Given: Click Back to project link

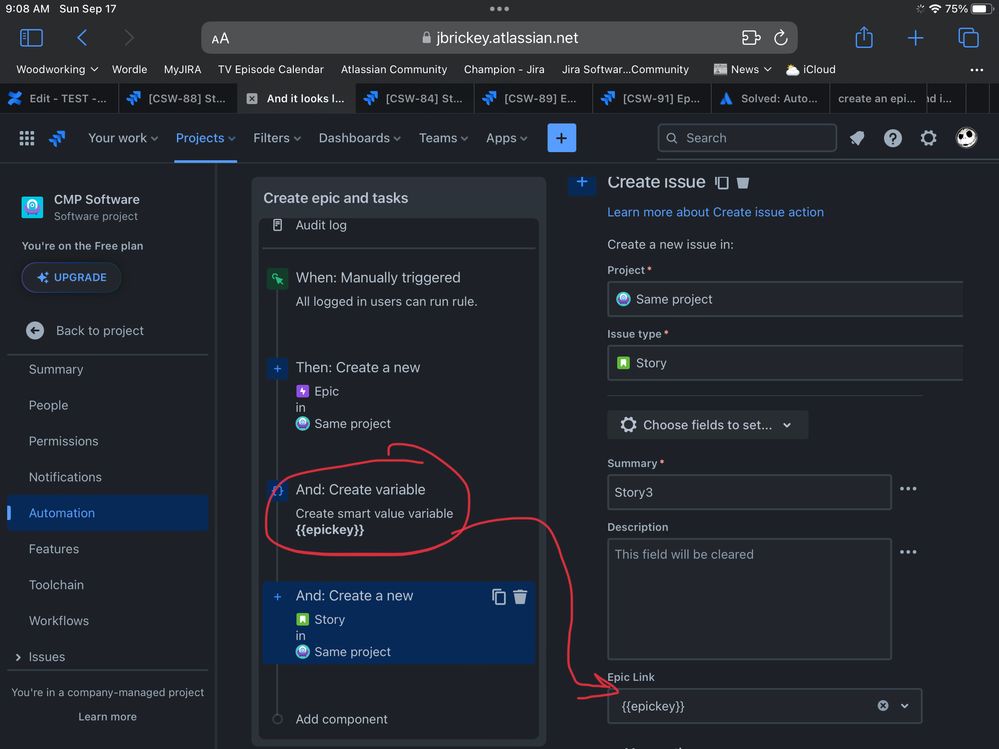Looking at the screenshot, I should tap(99, 331).
